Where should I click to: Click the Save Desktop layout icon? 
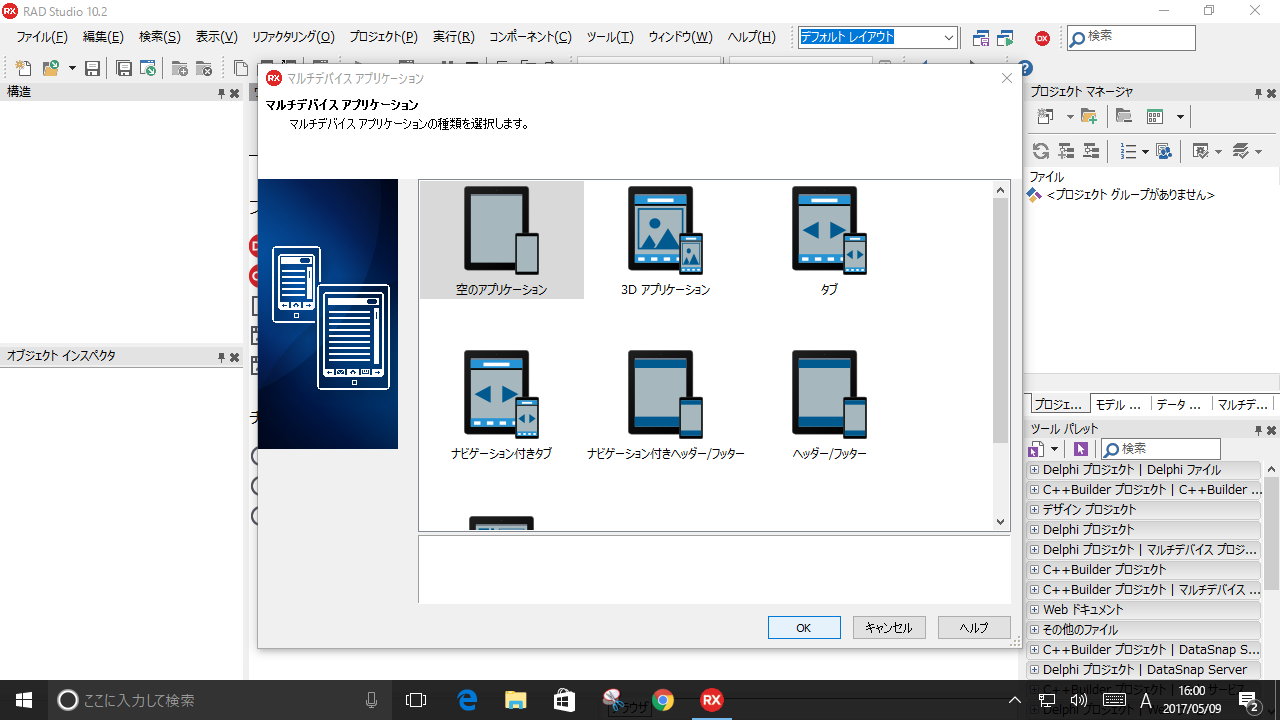click(x=981, y=38)
